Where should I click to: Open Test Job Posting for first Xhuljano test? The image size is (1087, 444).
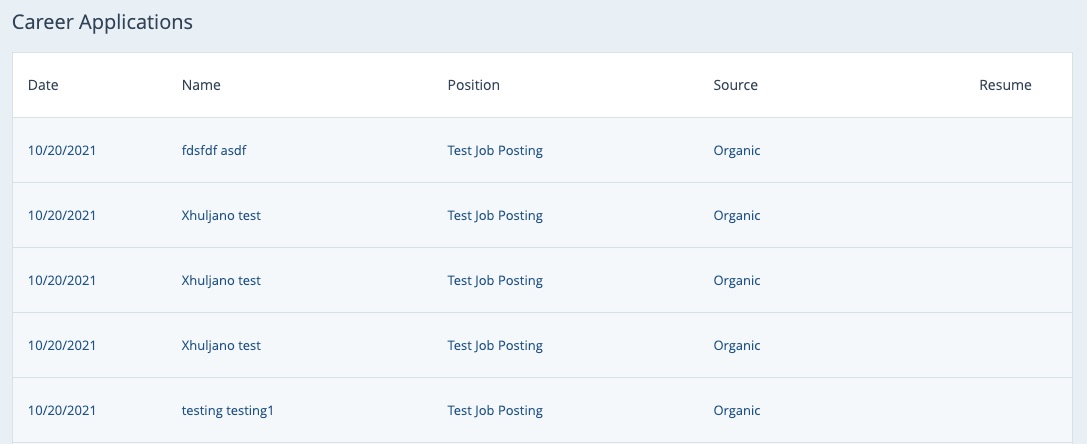495,216
